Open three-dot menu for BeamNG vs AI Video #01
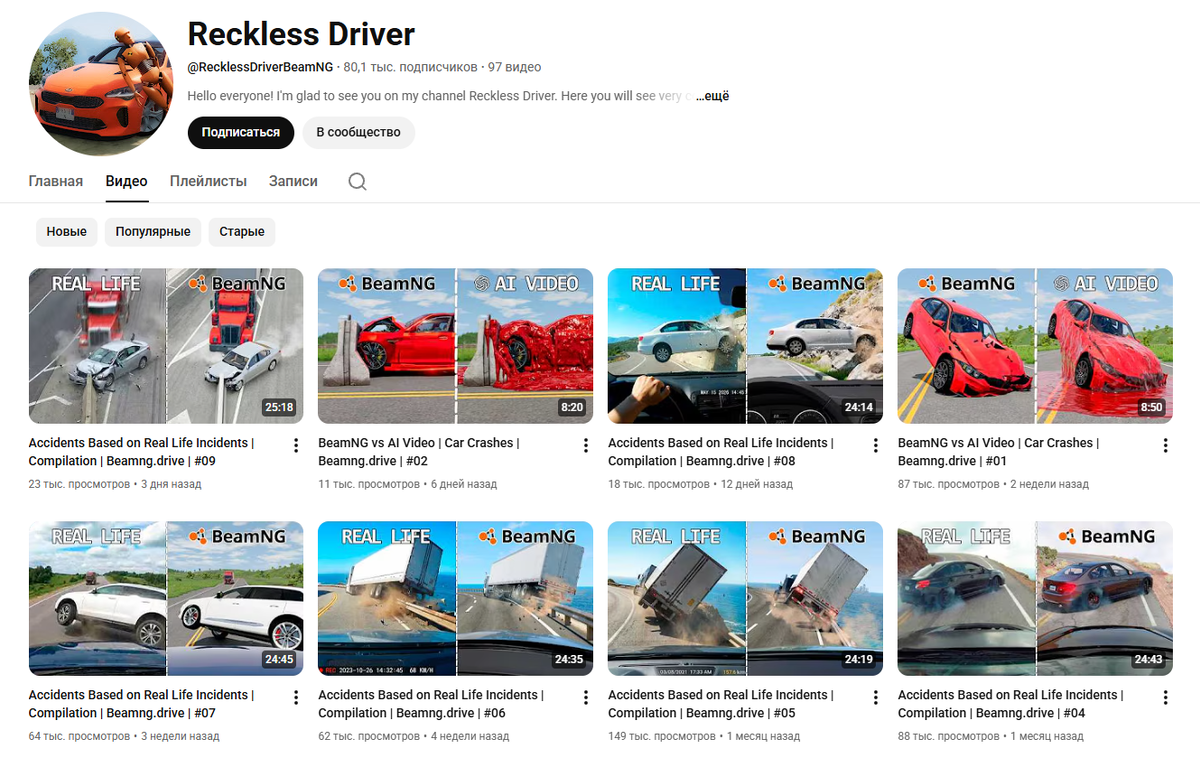The height and width of the screenshot is (758, 1200). tap(1165, 445)
